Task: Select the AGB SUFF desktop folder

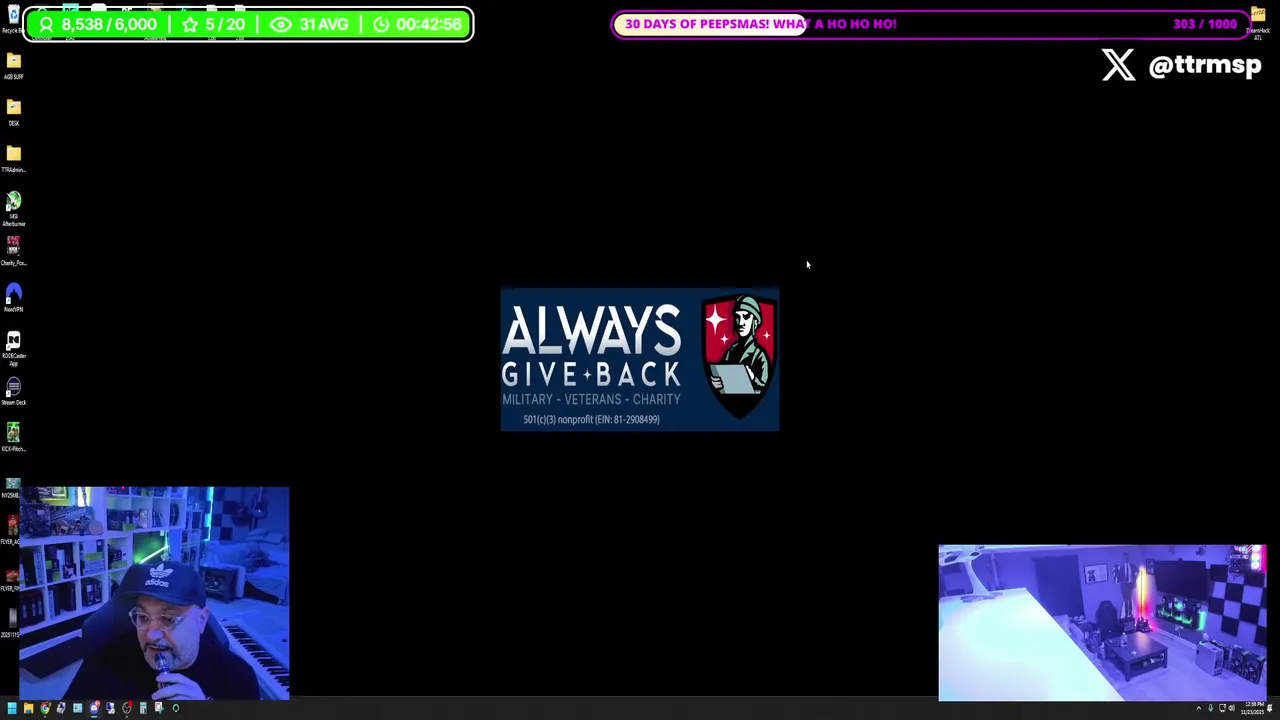Action: click(14, 66)
